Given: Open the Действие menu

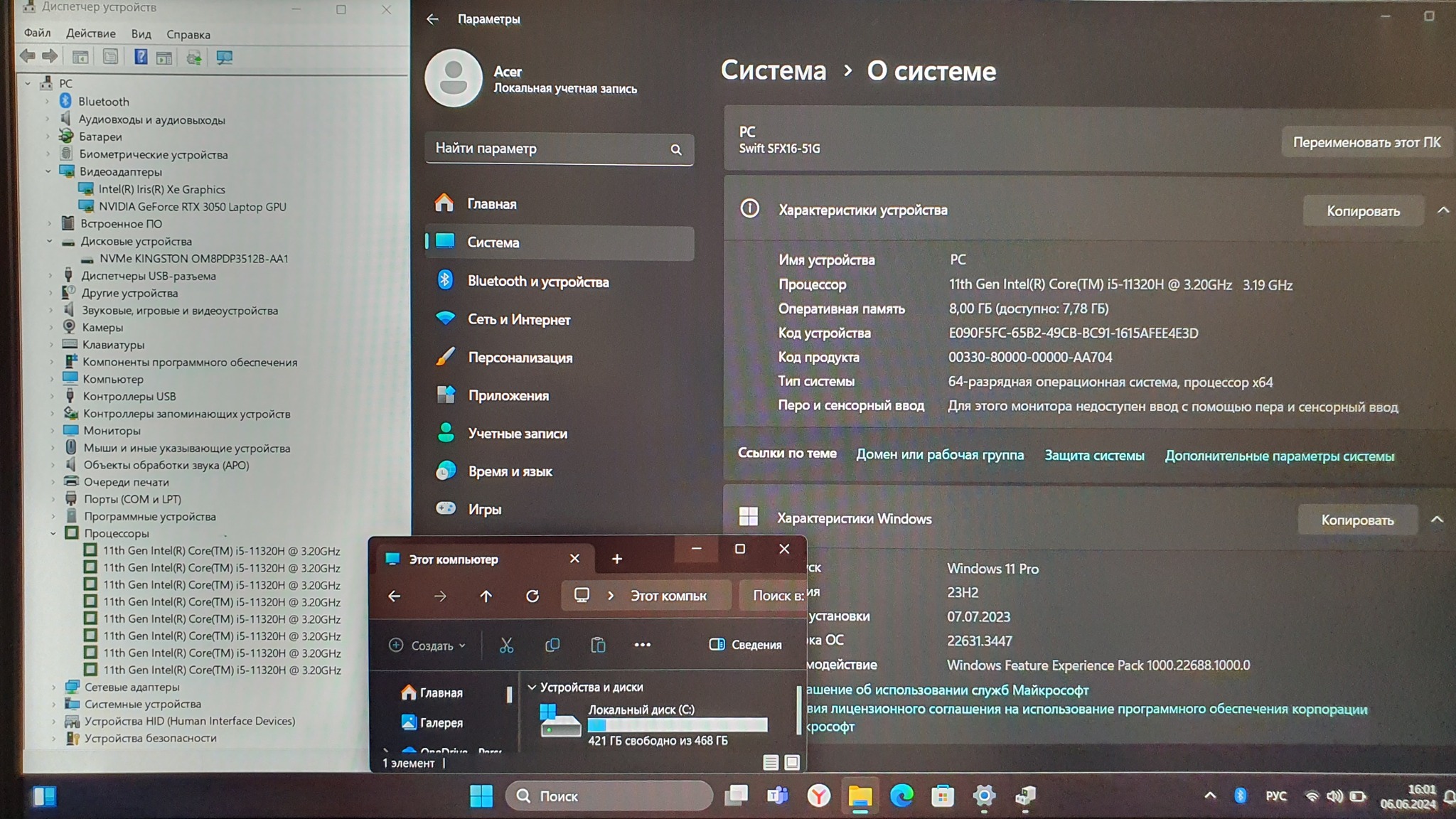Looking at the screenshot, I should pos(90,33).
